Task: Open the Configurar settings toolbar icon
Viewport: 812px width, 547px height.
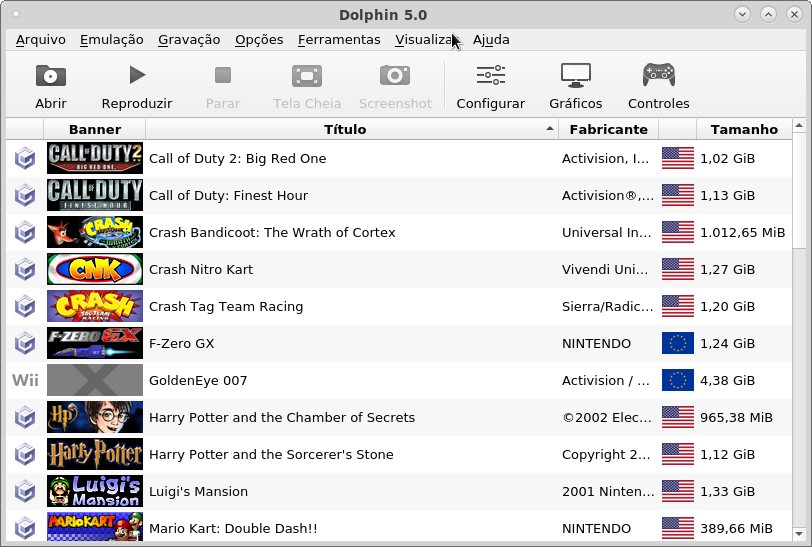Action: pos(490,75)
